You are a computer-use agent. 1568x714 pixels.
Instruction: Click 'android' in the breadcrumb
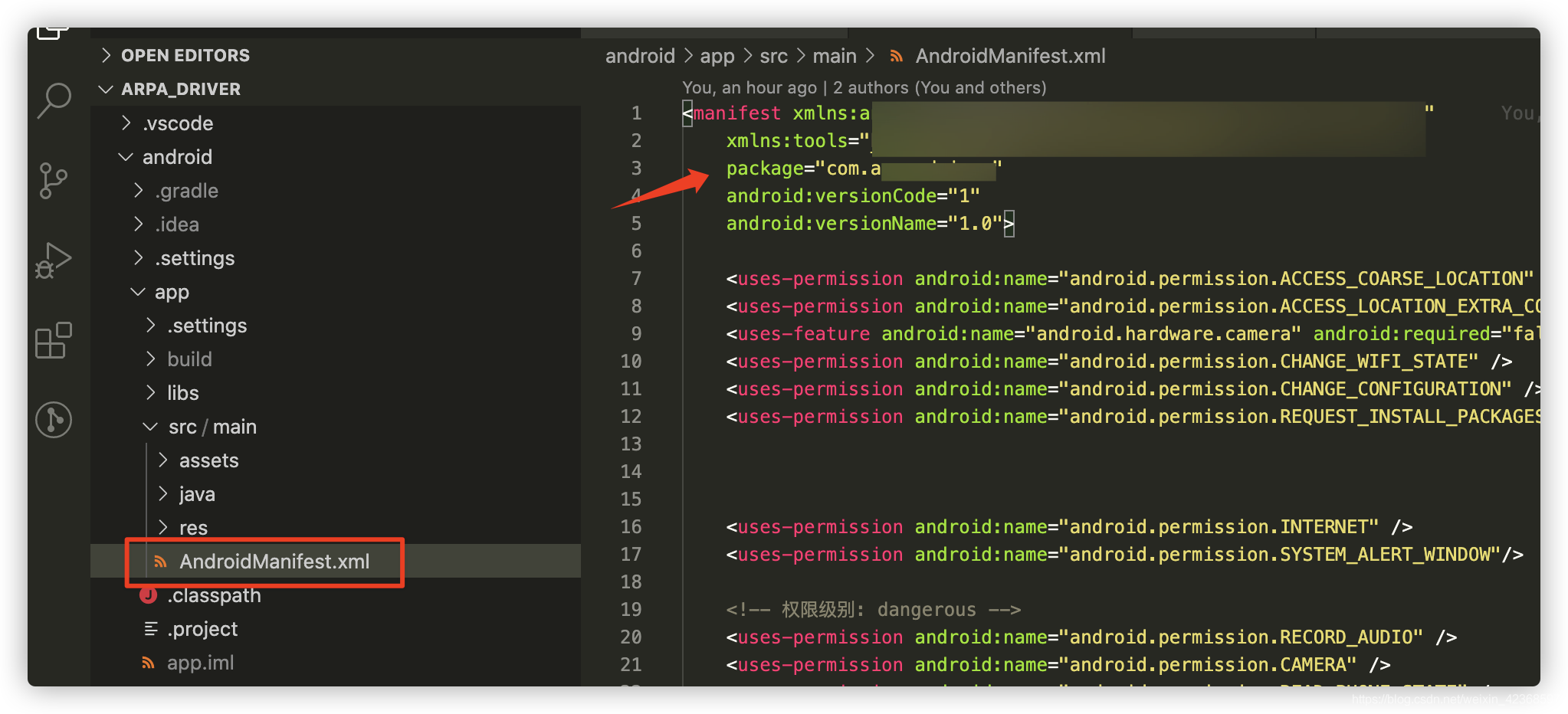click(640, 56)
